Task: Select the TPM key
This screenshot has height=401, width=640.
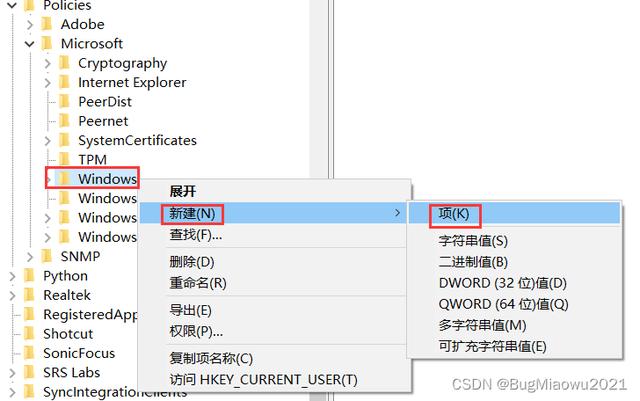Action: (x=92, y=160)
